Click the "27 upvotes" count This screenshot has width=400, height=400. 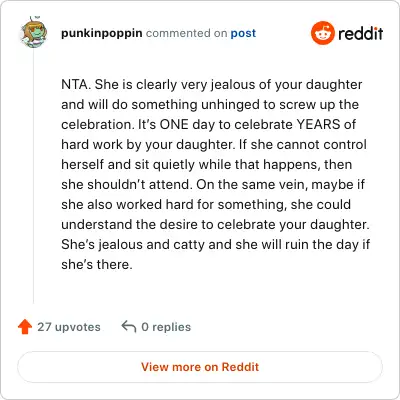tap(69, 327)
